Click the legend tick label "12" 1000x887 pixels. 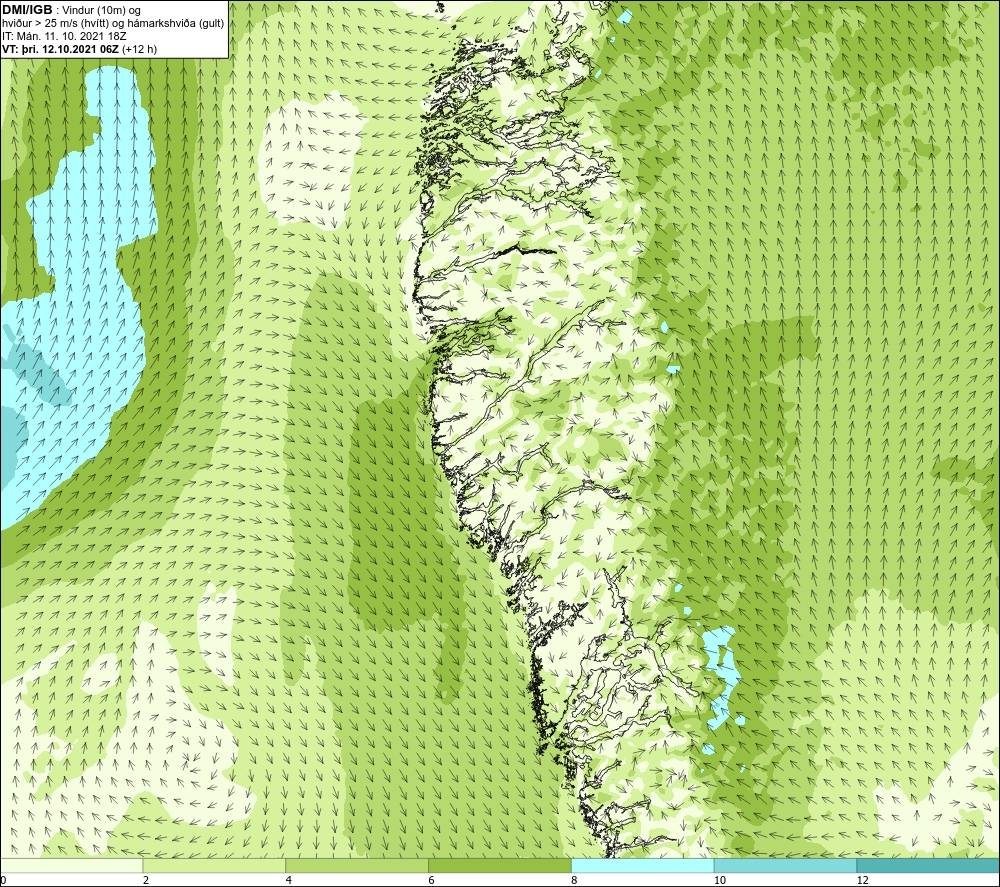(x=863, y=880)
